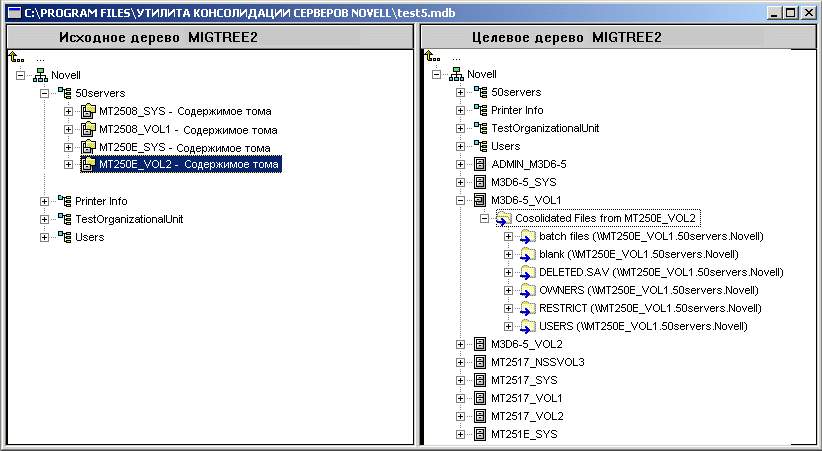The image size is (822, 451).
Task: Click the DELETED.SAV folder icon
Action: (527, 273)
